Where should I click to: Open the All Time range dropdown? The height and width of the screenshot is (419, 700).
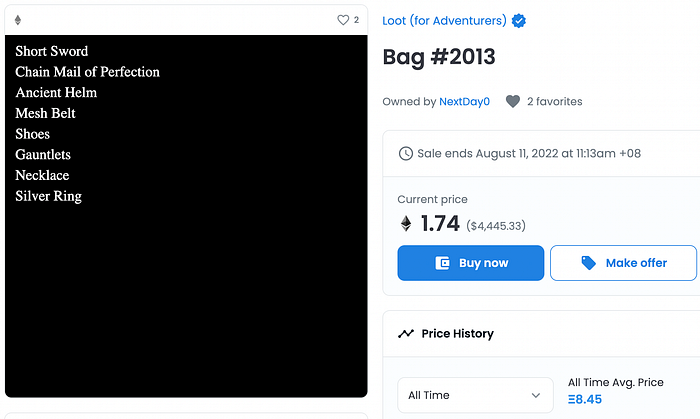point(475,395)
